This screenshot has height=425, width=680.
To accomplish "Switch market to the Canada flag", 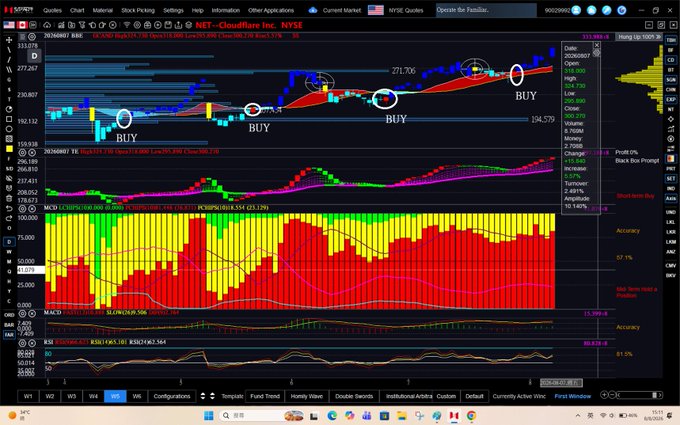I will click(22, 25).
